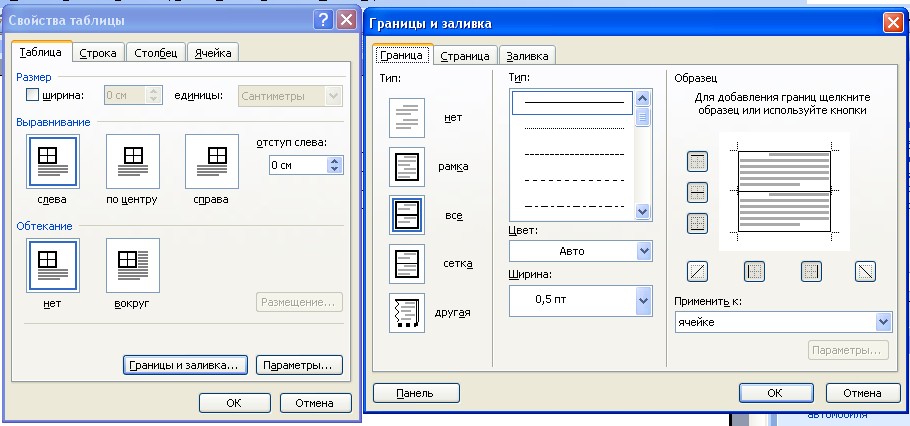
Task: Choose 'вокруг' text wrapping icon
Action: point(133,265)
